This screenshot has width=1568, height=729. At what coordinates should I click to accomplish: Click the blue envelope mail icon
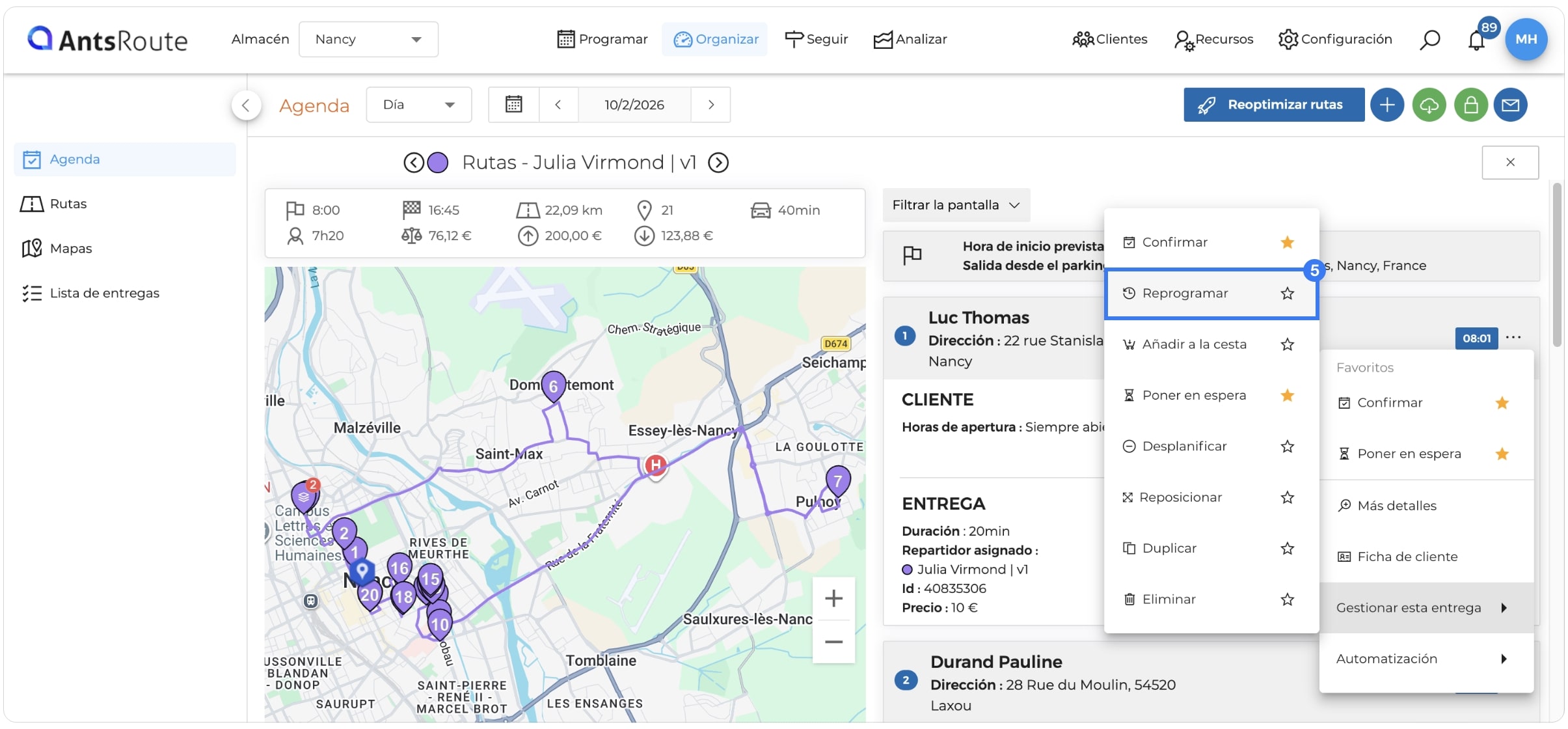click(x=1510, y=105)
